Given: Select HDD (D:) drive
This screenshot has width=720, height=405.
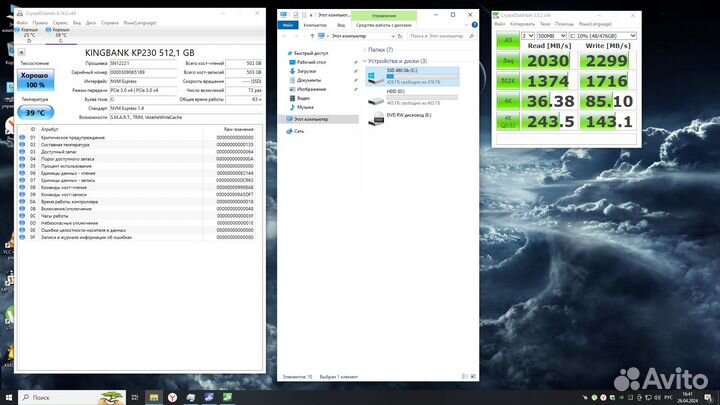Looking at the screenshot, I should tap(412, 97).
